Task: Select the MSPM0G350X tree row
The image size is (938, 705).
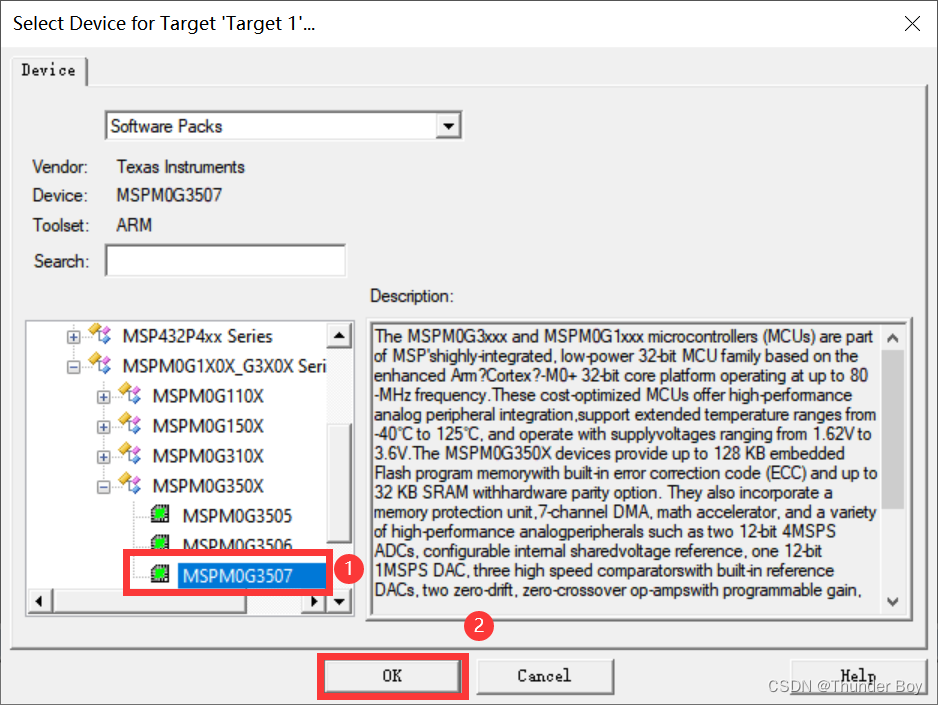Action: click(208, 486)
